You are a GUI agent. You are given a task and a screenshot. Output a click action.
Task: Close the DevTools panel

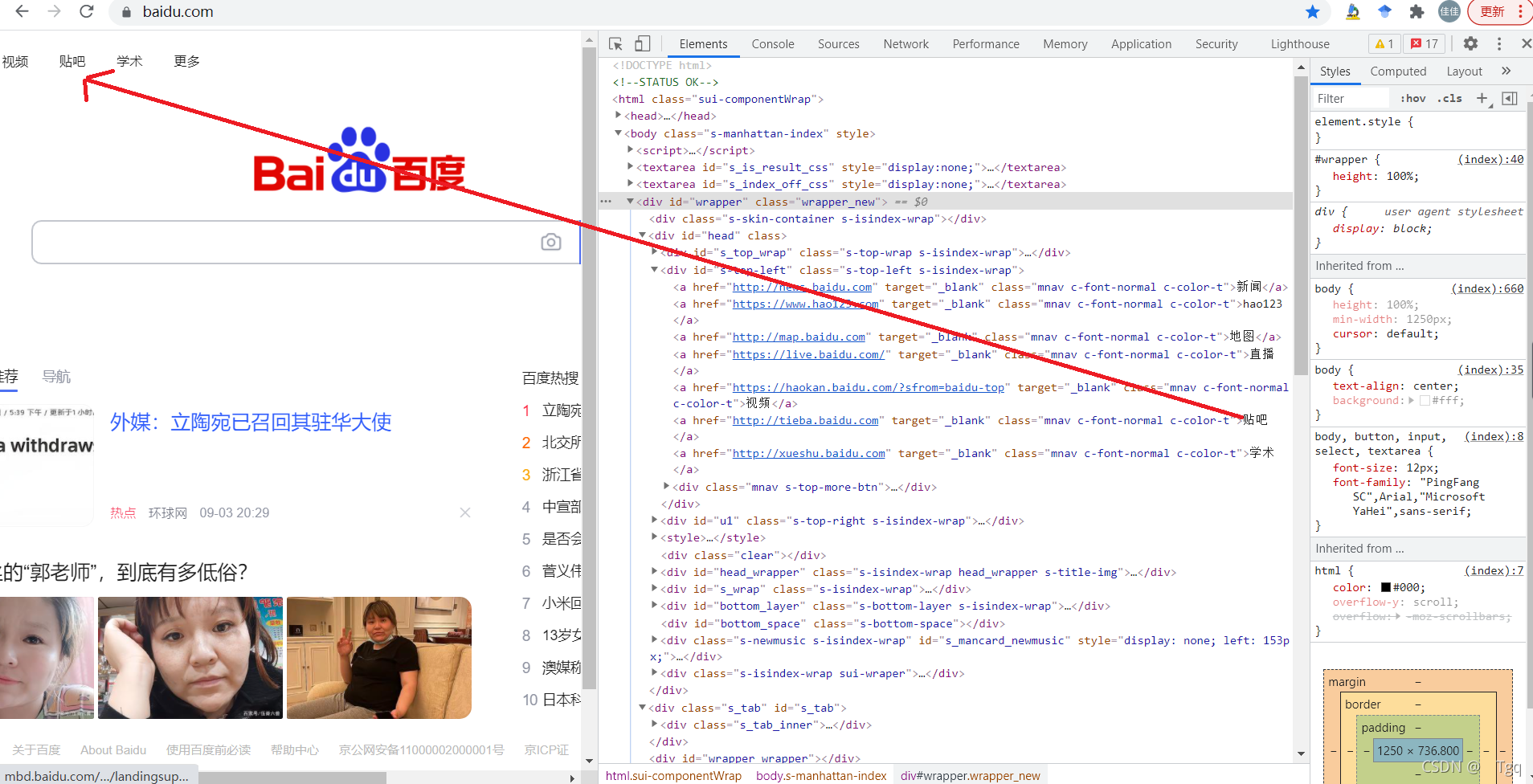(1526, 44)
